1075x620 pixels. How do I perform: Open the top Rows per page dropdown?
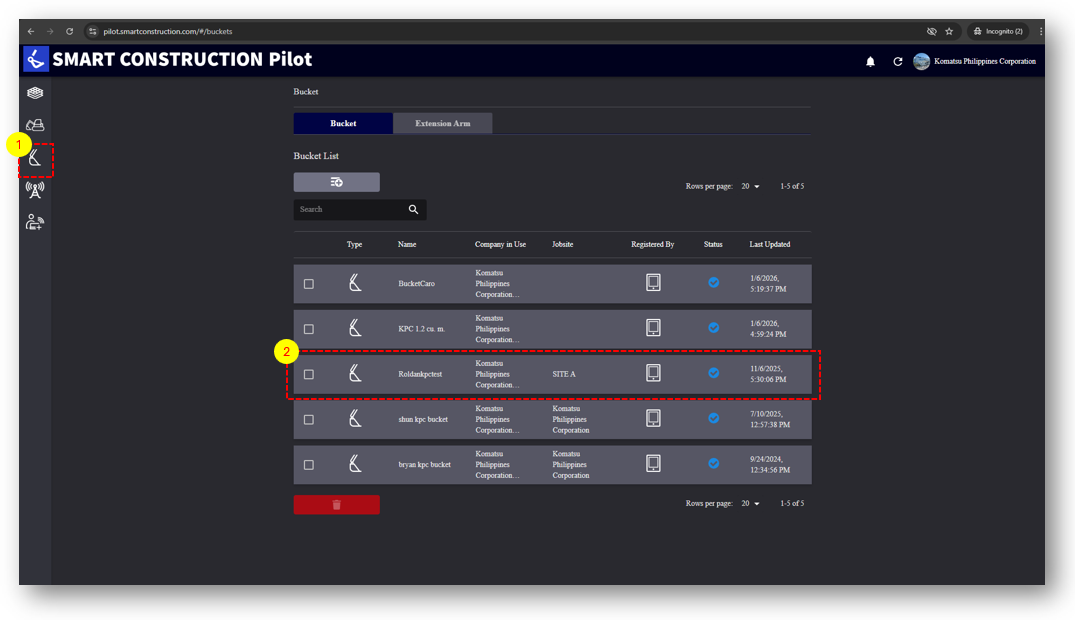tap(750, 187)
